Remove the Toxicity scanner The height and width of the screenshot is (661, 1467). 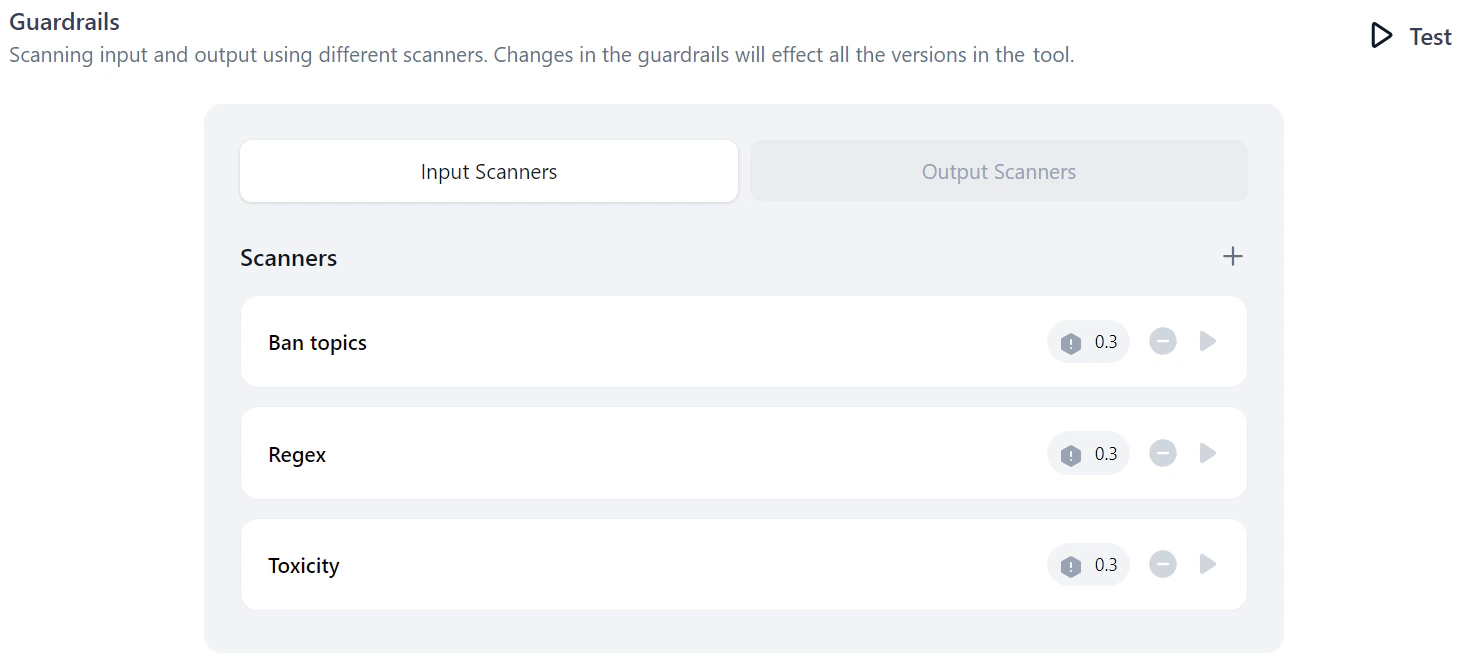(x=1162, y=564)
